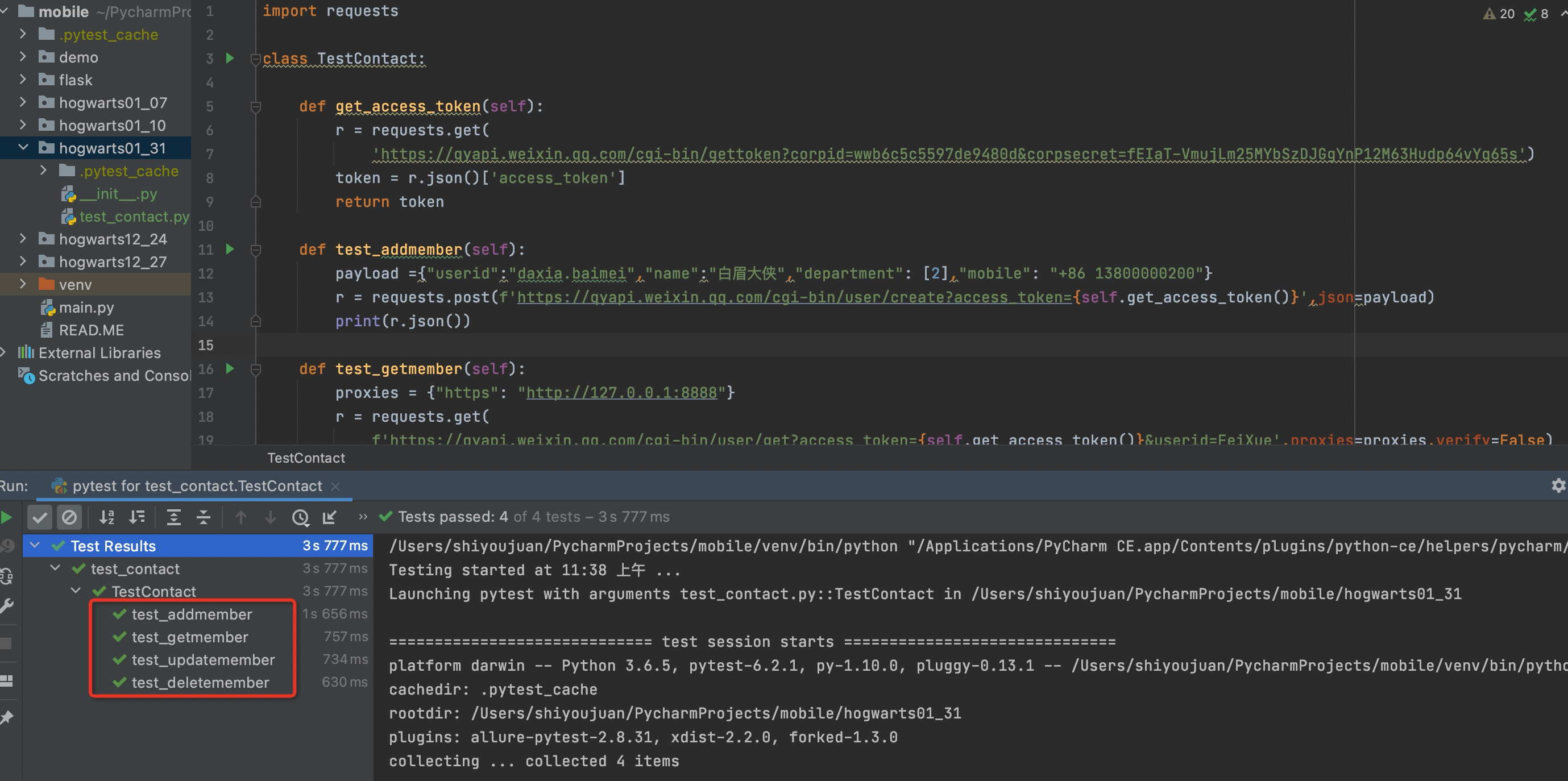Screen dimensions: 1568x781
Task: Click the pin tab icon in run sidebar
Action: point(7,718)
